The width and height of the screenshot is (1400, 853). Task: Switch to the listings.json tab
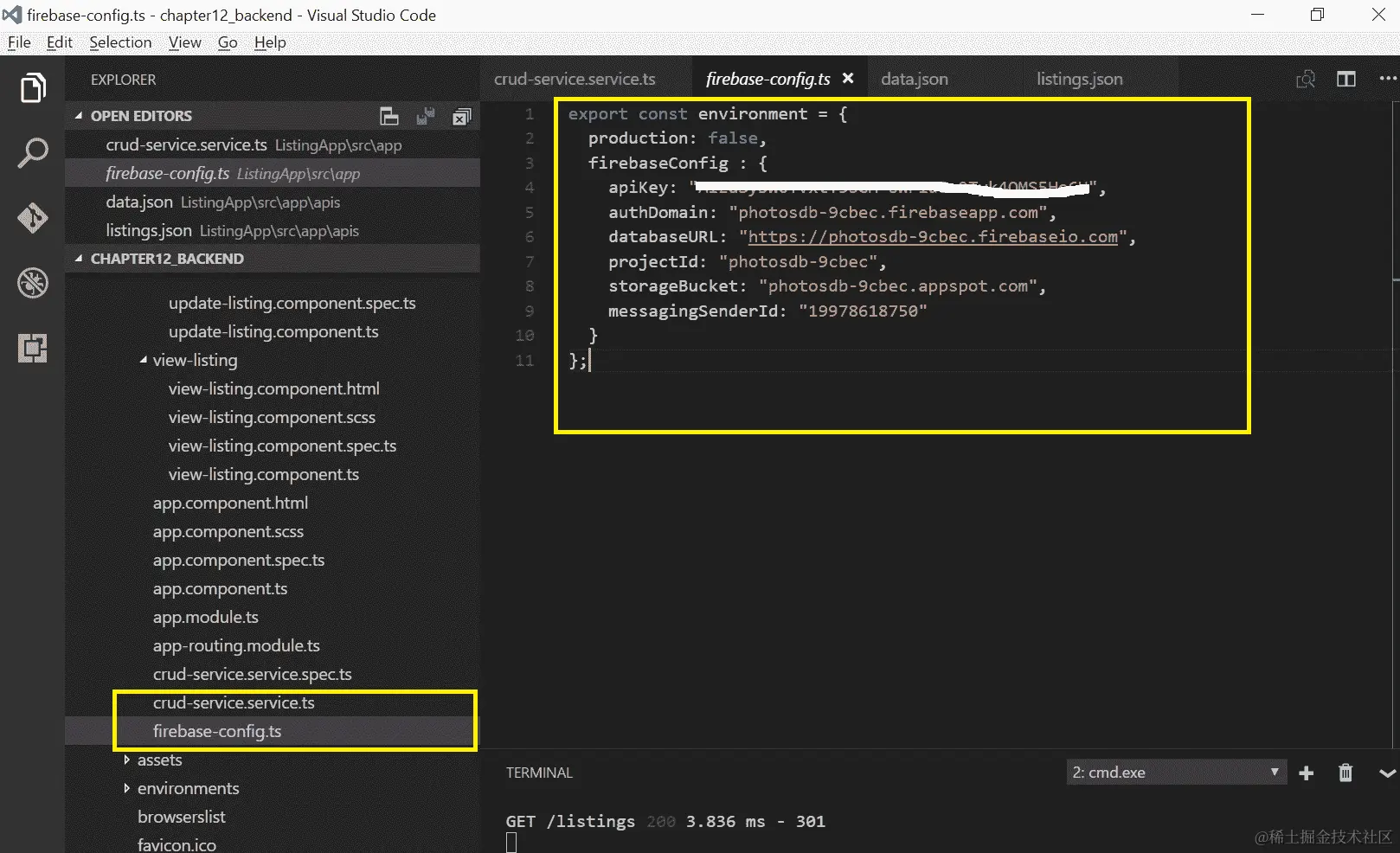[1080, 79]
